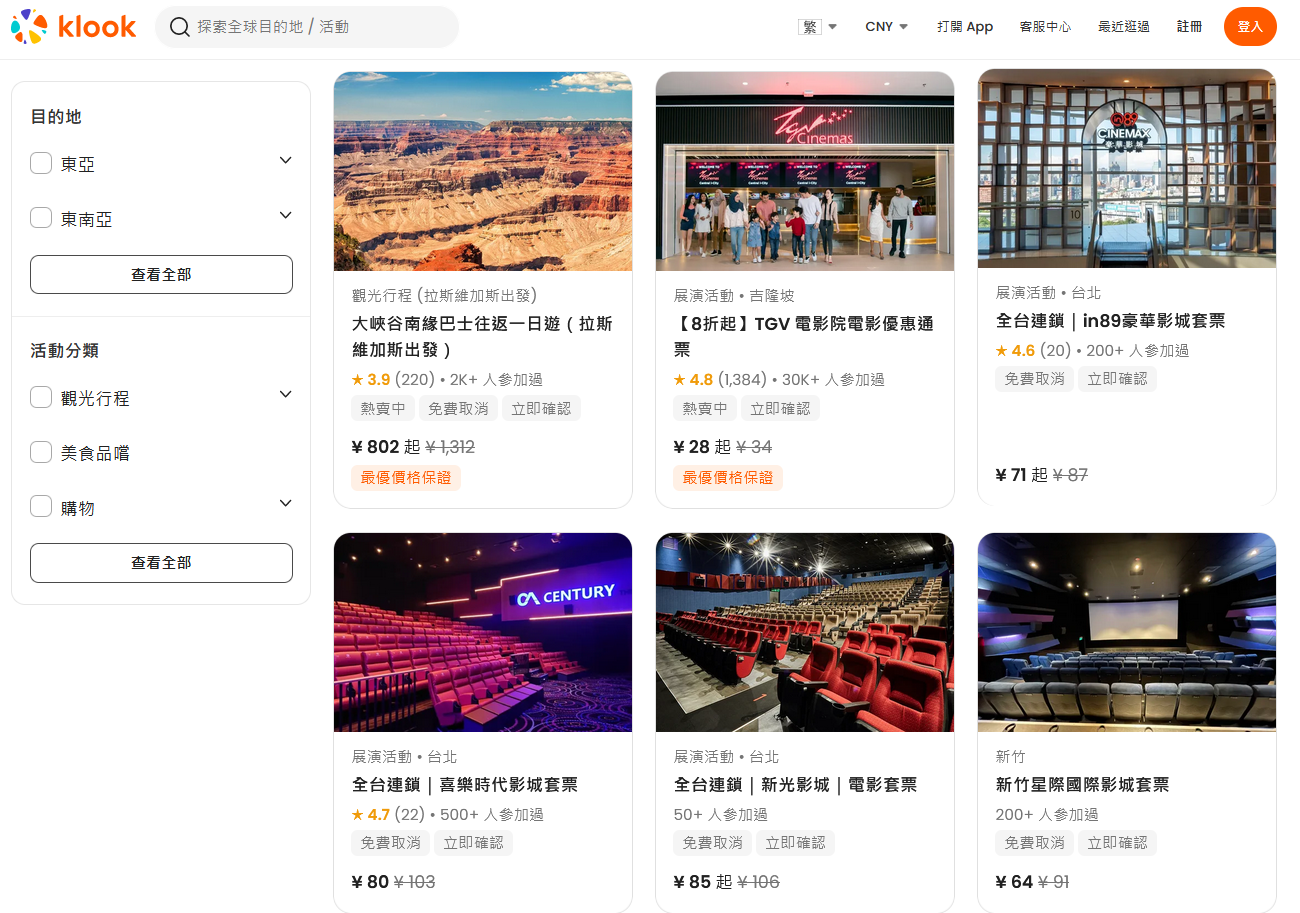Screen dimensions: 1300x913
Task: Open title 全台連鎖｜in89豪華影城套票
Action: [x=1110, y=321]
